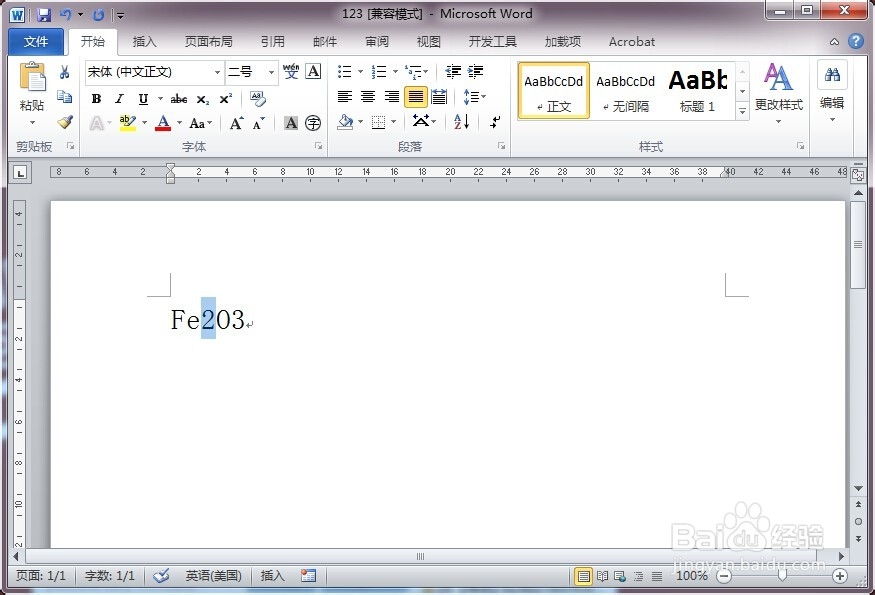Save the document via quick access toolbar
875x595 pixels.
[x=44, y=15]
